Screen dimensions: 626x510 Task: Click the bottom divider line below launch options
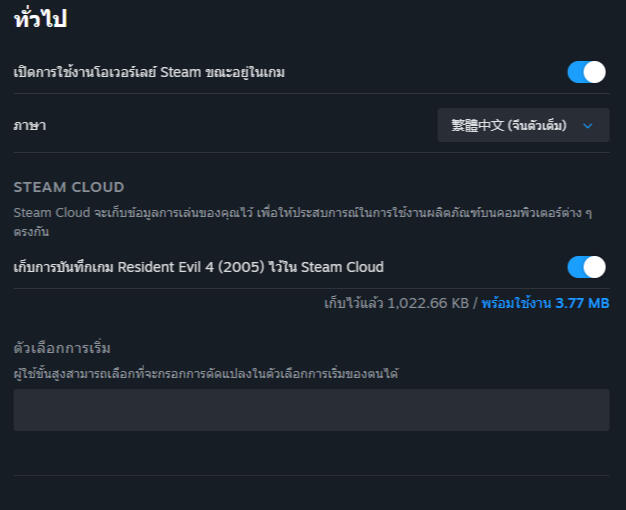pyautogui.click(x=311, y=475)
